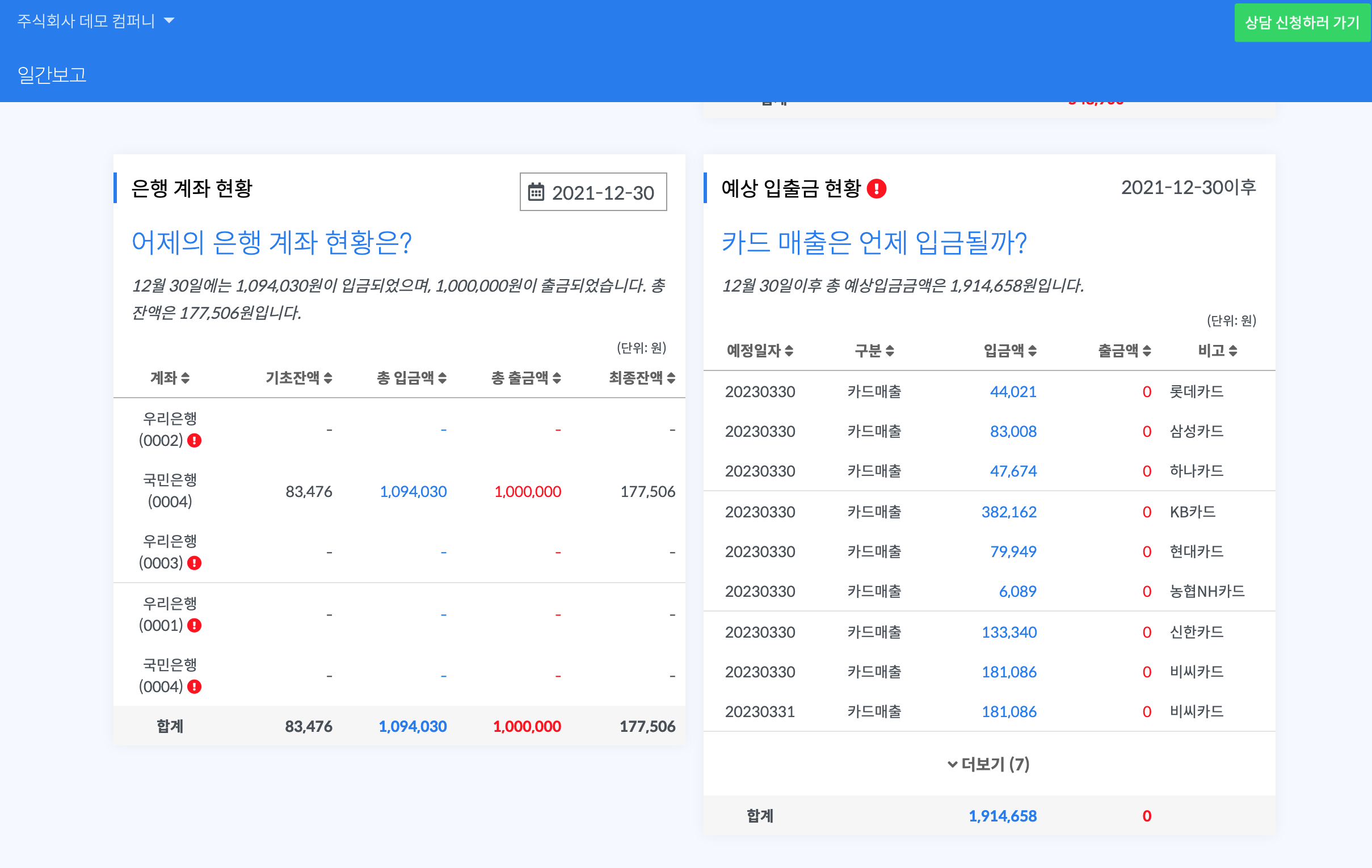Click 어제의 은행 계좌 현황은? heading link
1372x868 pixels.
click(x=271, y=243)
